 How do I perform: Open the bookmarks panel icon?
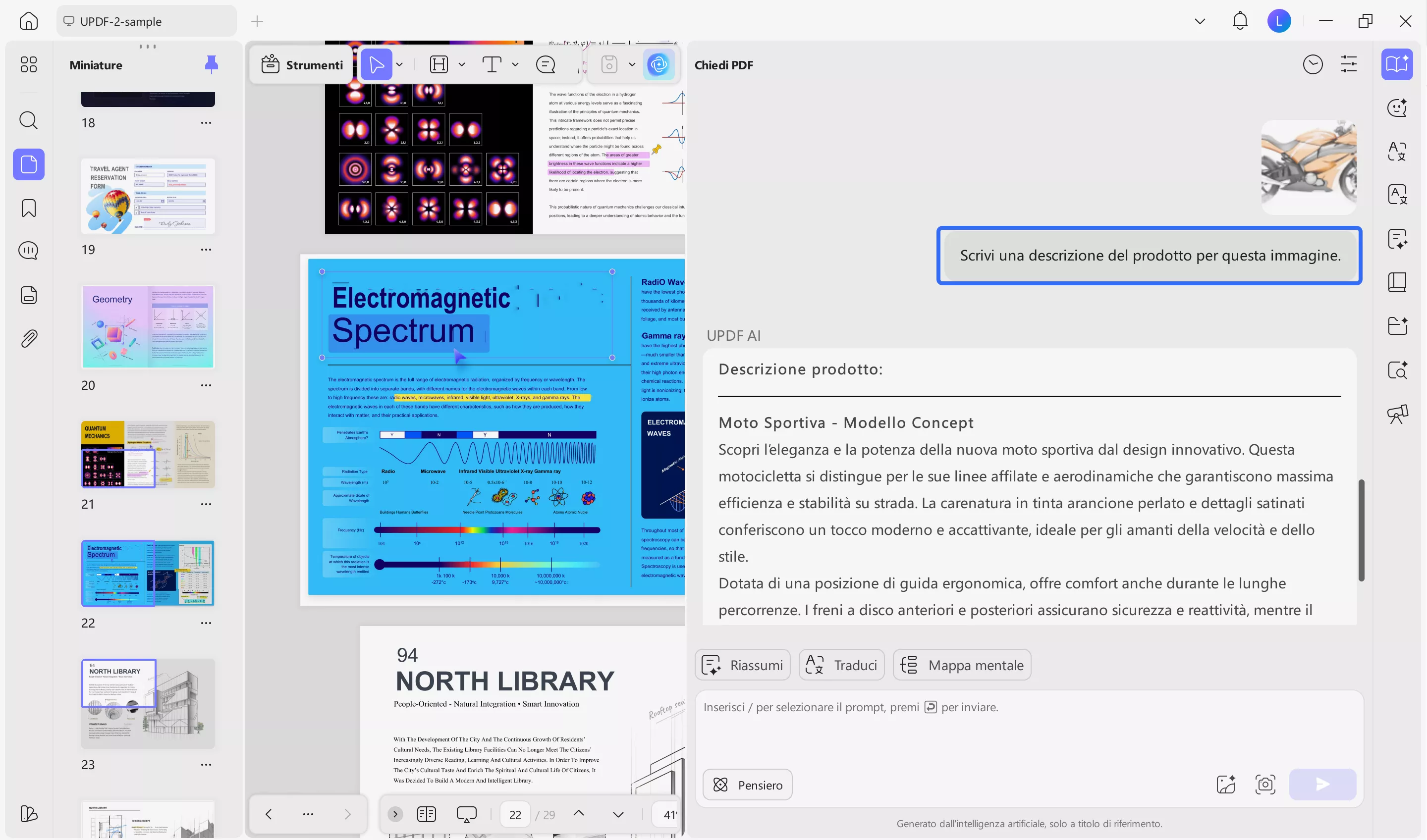point(28,208)
